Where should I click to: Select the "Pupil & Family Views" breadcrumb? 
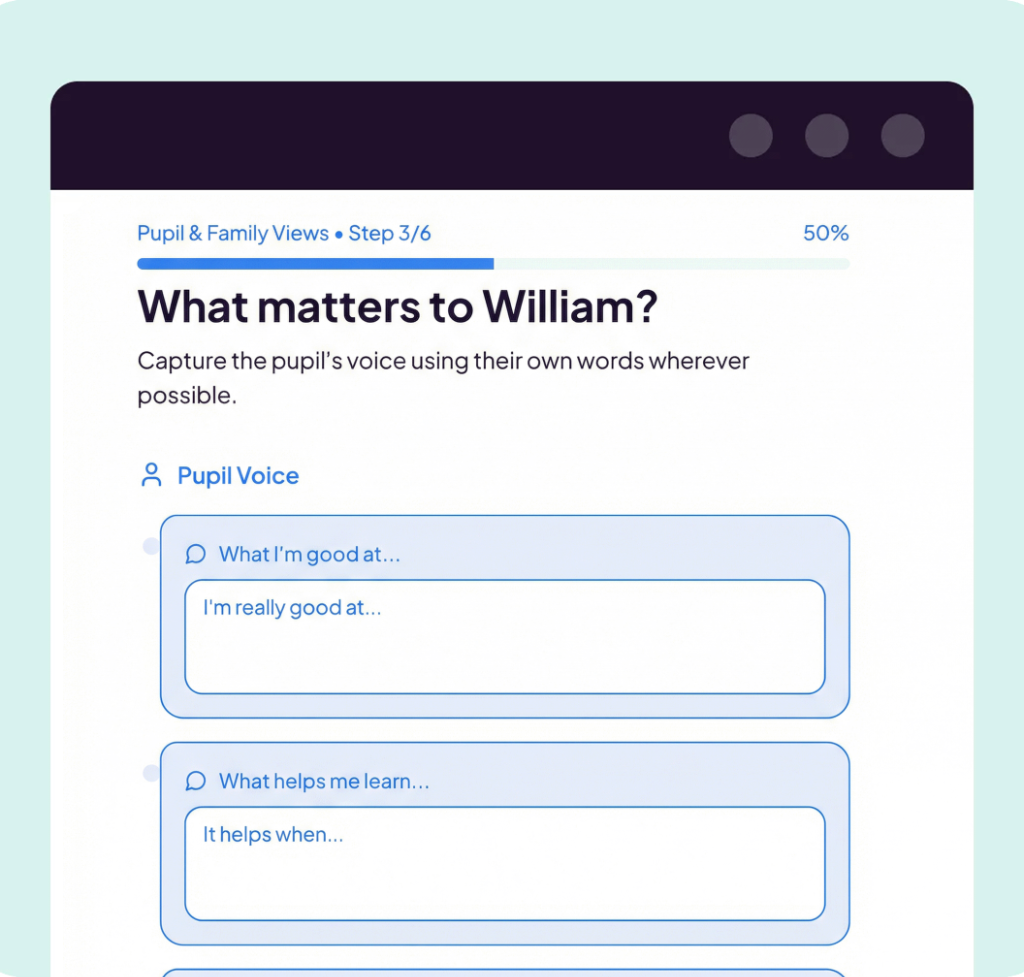233,234
